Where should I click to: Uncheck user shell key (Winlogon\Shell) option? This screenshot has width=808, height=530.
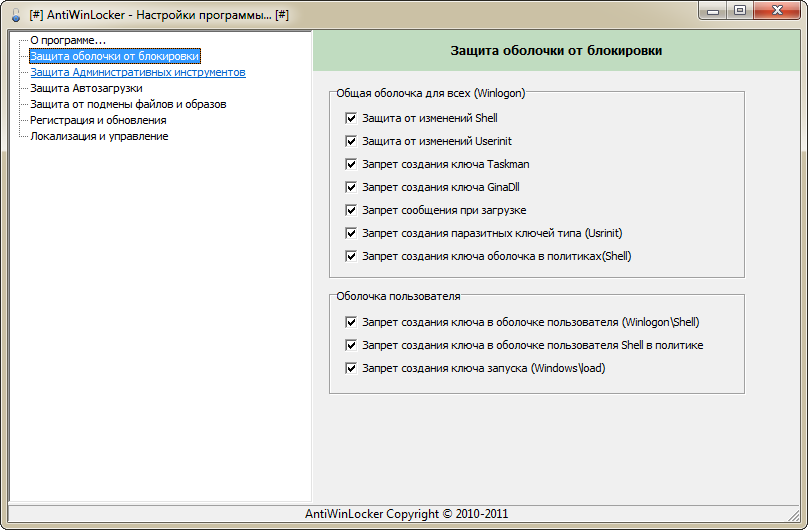pos(351,322)
